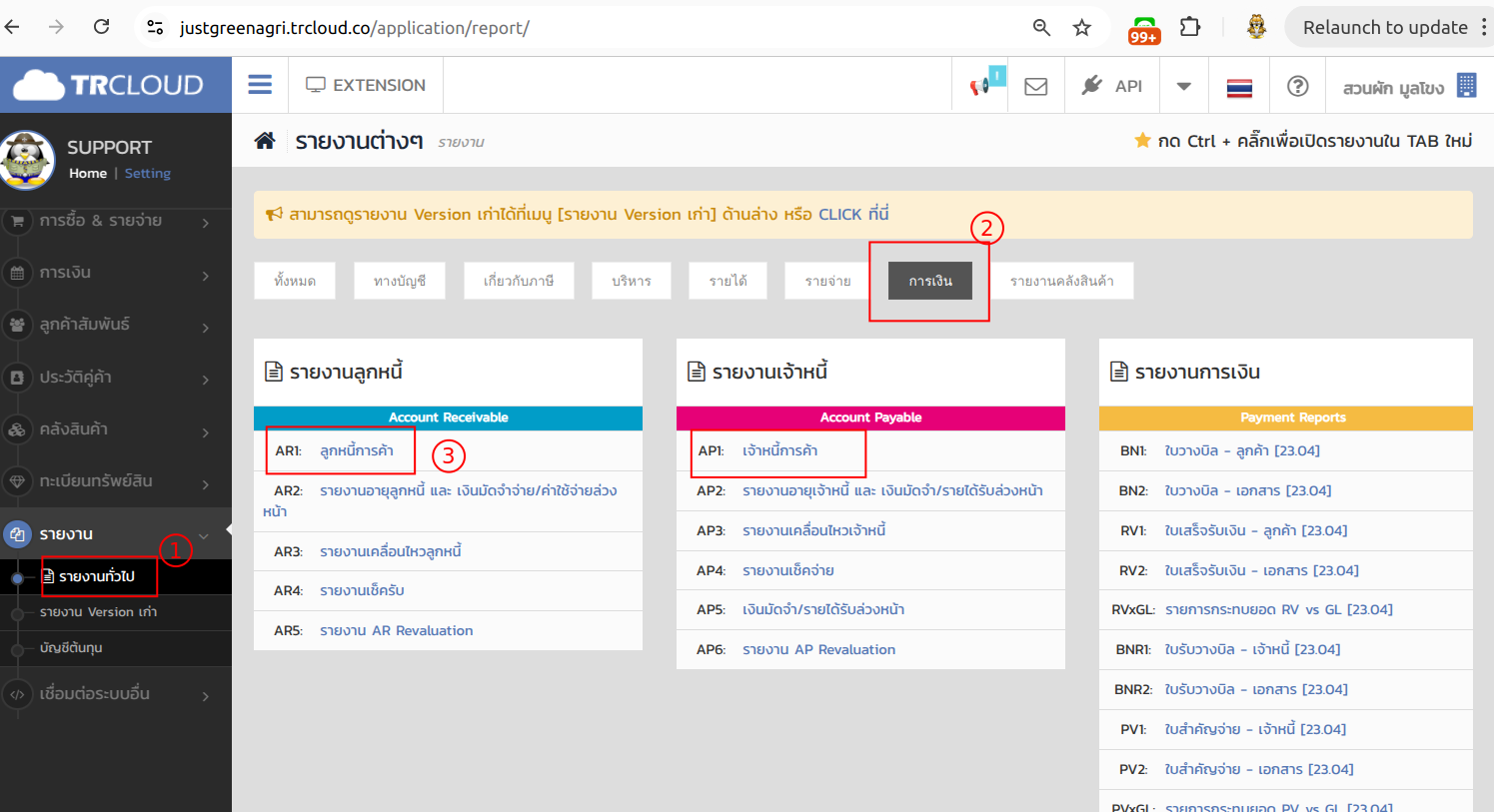Bookmark page with star icon
The width and height of the screenshot is (1494, 812).
1082,27
